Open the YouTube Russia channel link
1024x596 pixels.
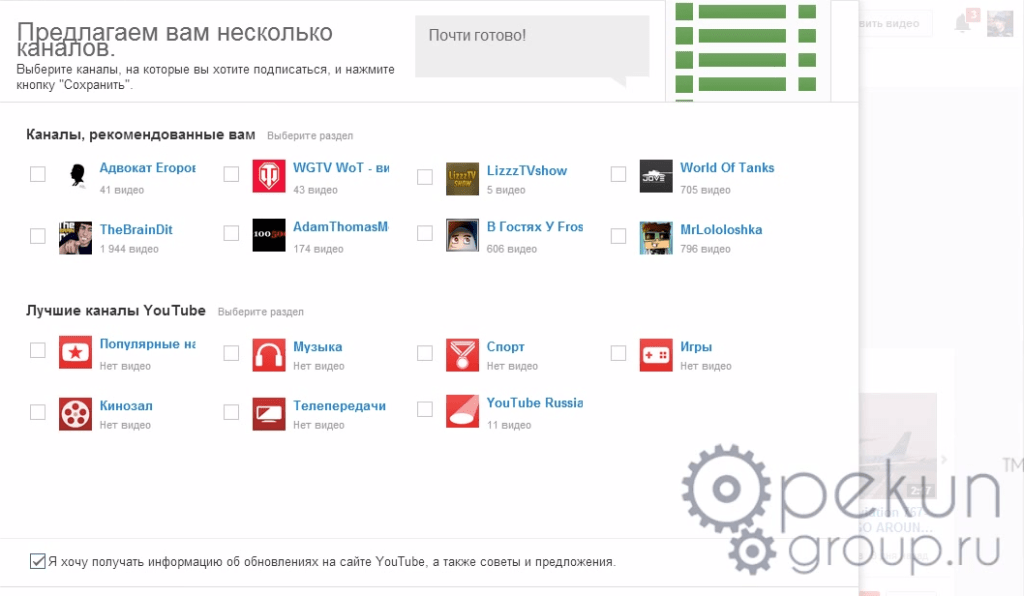[x=535, y=403]
